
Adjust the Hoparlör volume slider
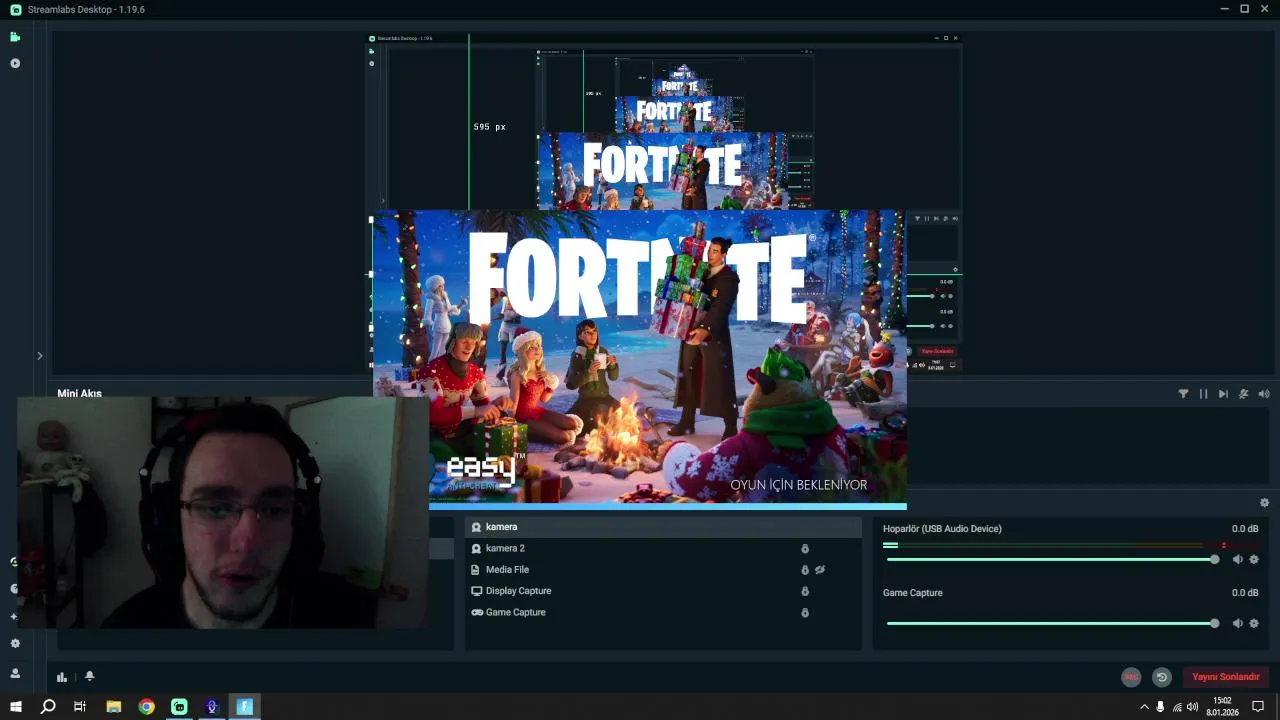point(1052,559)
